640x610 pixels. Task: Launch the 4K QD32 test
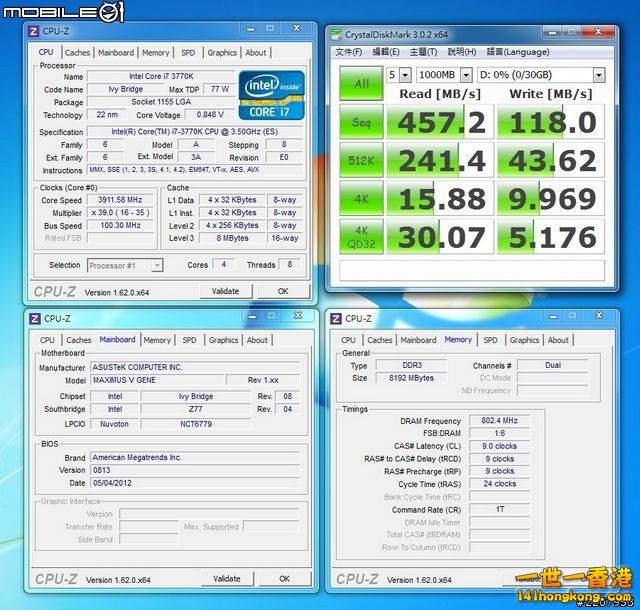point(361,236)
